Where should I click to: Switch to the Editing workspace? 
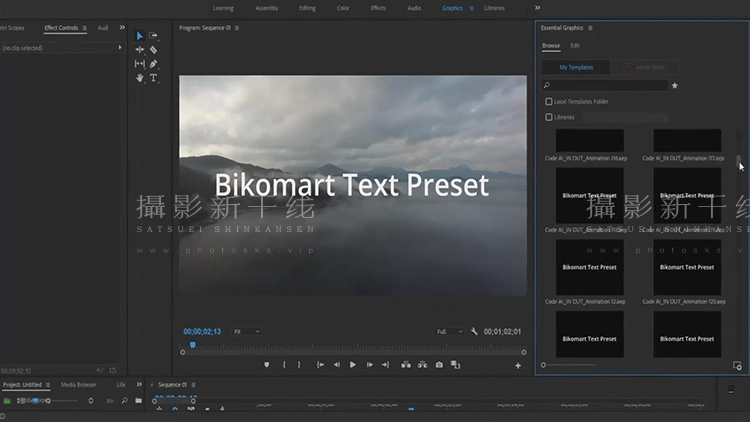click(x=308, y=8)
